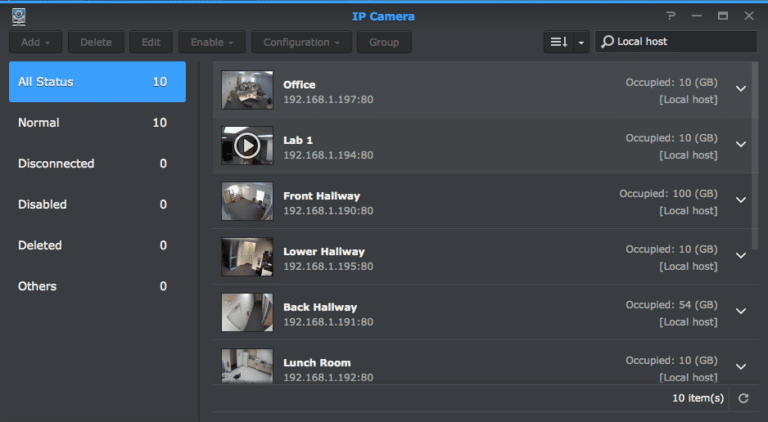Click the Delete button

(x=96, y=42)
